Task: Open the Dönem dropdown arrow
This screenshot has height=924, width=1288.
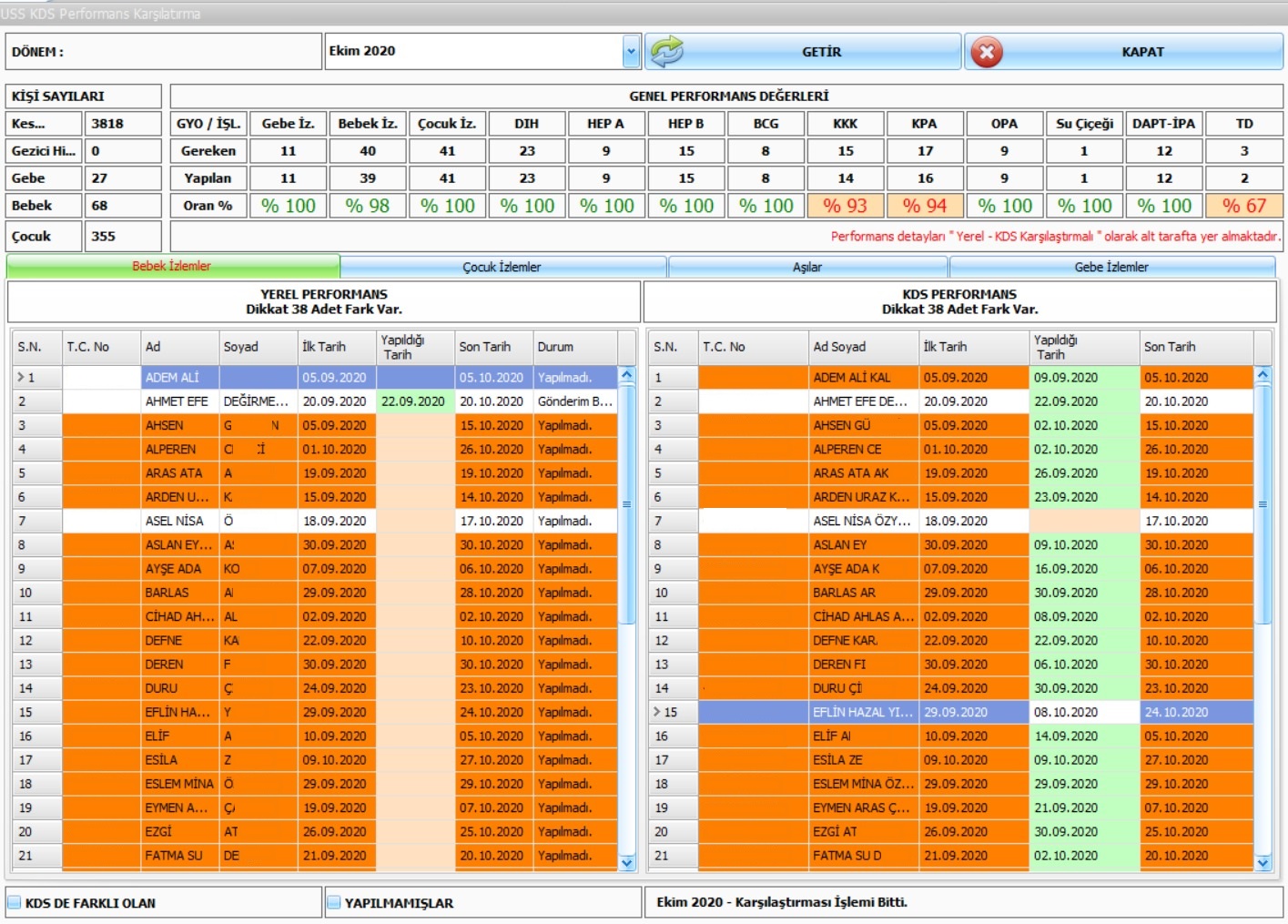Action: [x=631, y=52]
